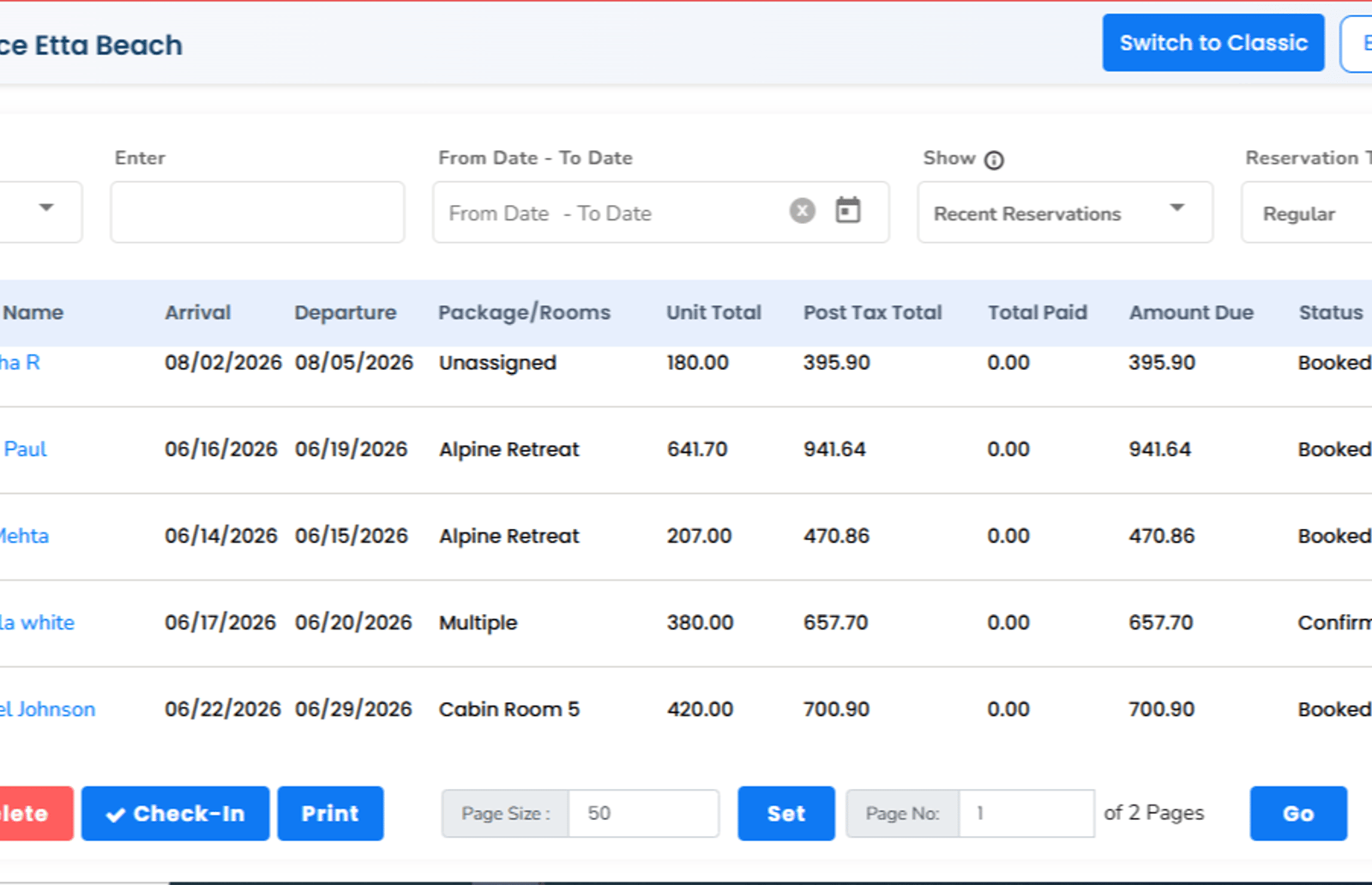Click the Confirm status in white row
The image size is (1372, 885).
(x=1334, y=623)
